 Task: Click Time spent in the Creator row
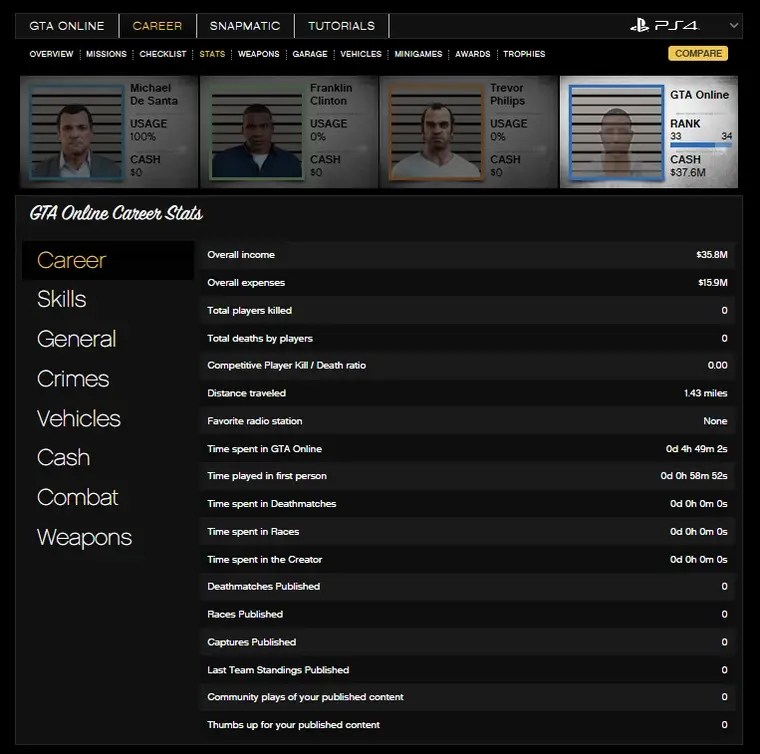(467, 560)
